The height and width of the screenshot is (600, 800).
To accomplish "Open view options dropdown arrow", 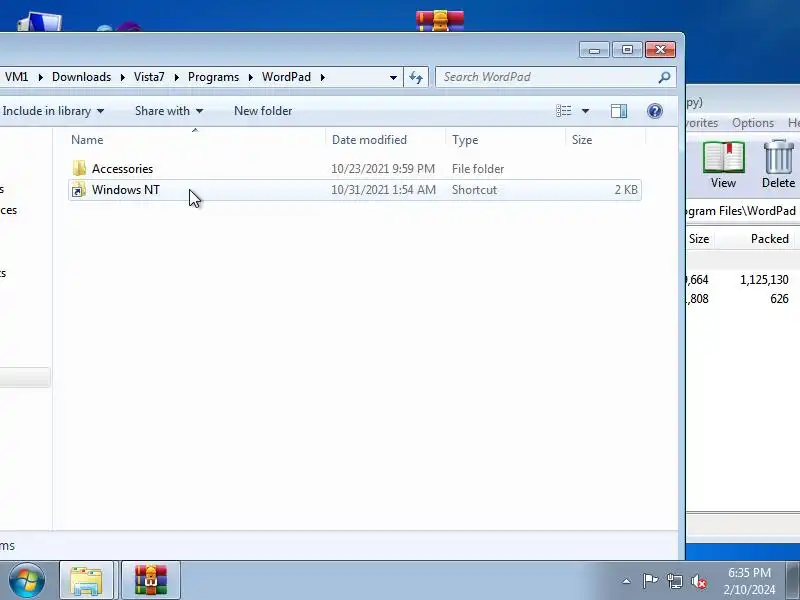I will point(585,111).
